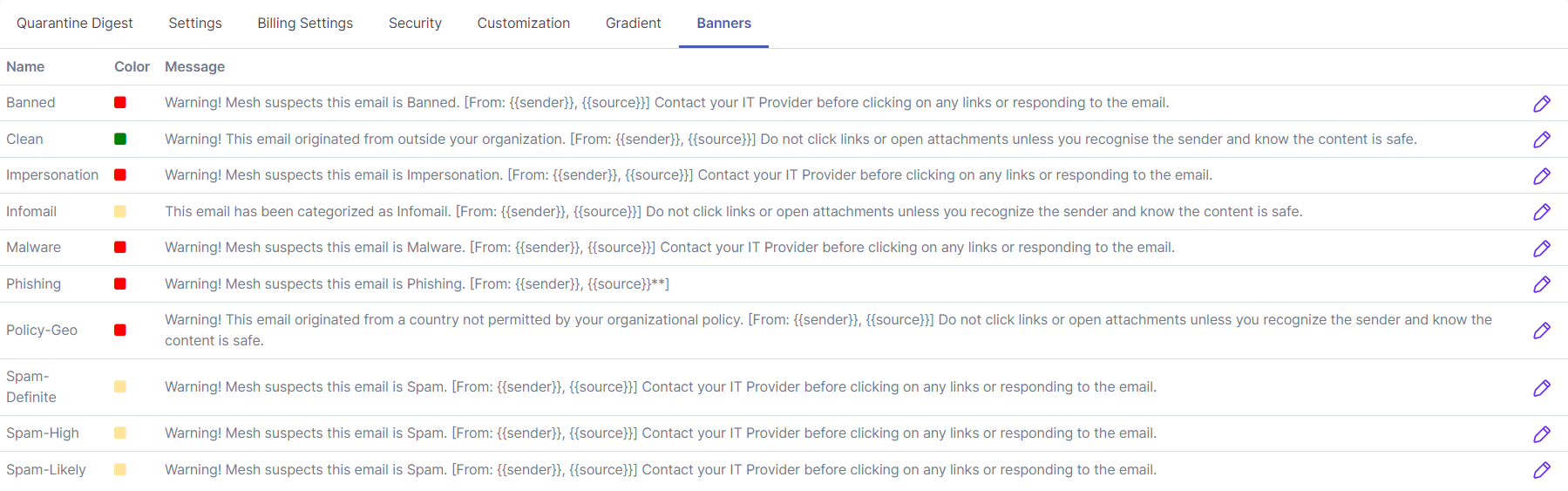This screenshot has width=1568, height=491.
Task: Click the green Clean color swatch
Action: [120, 139]
